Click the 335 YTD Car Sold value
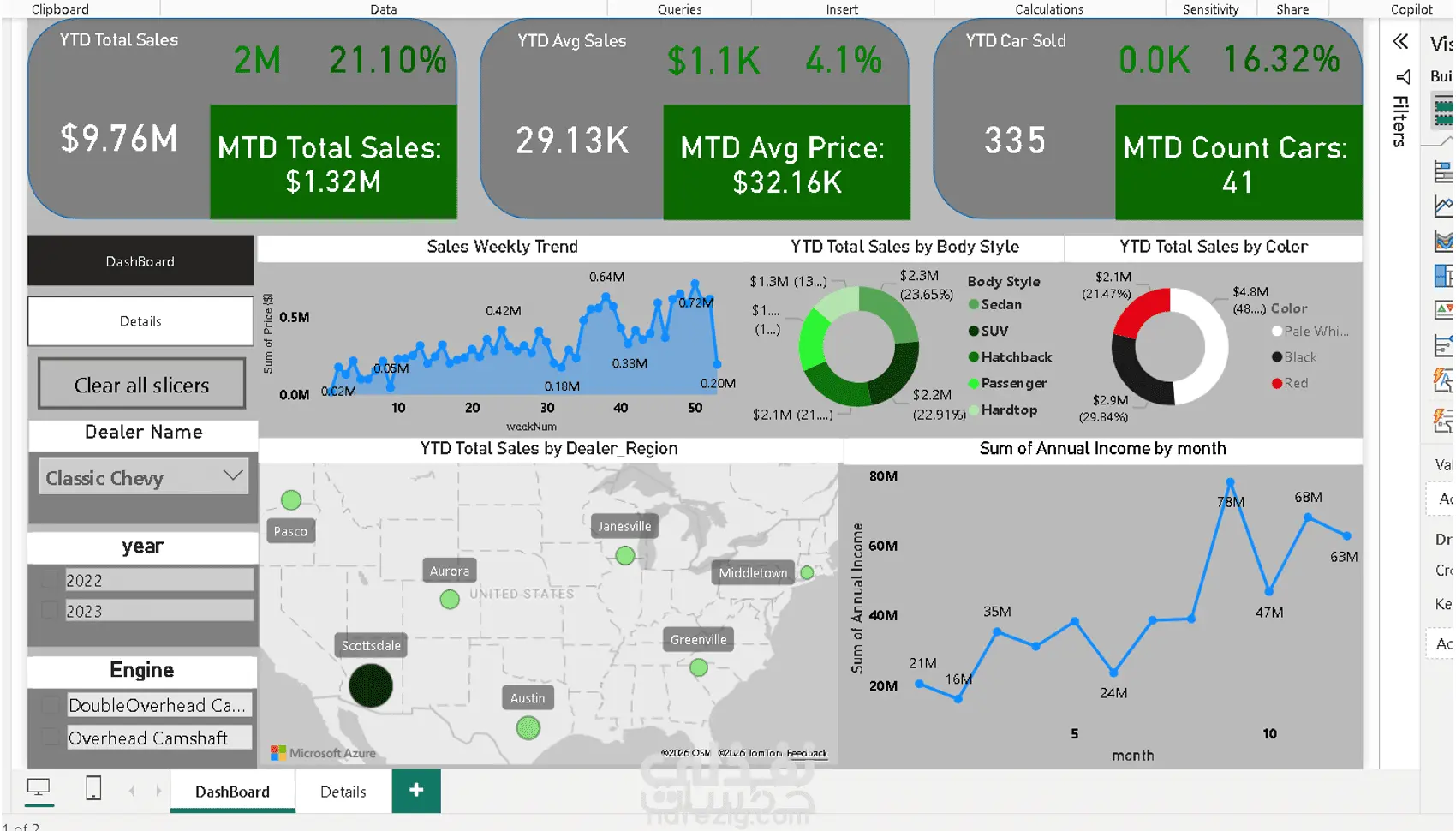Image resolution: width=1456 pixels, height=831 pixels. (x=1015, y=140)
